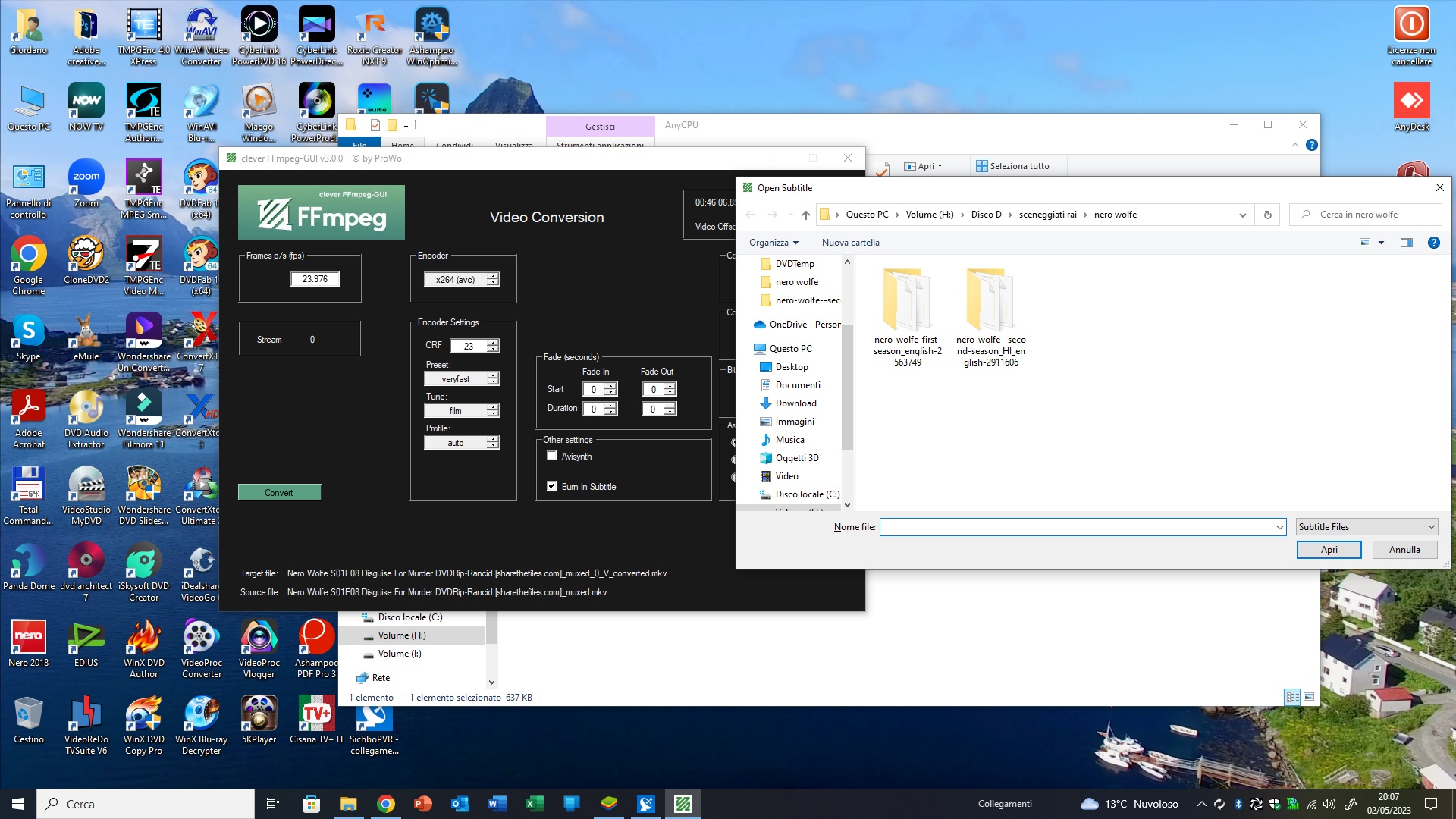Enable the Avisynth checkbox
This screenshot has height=819, width=1456.
(552, 456)
